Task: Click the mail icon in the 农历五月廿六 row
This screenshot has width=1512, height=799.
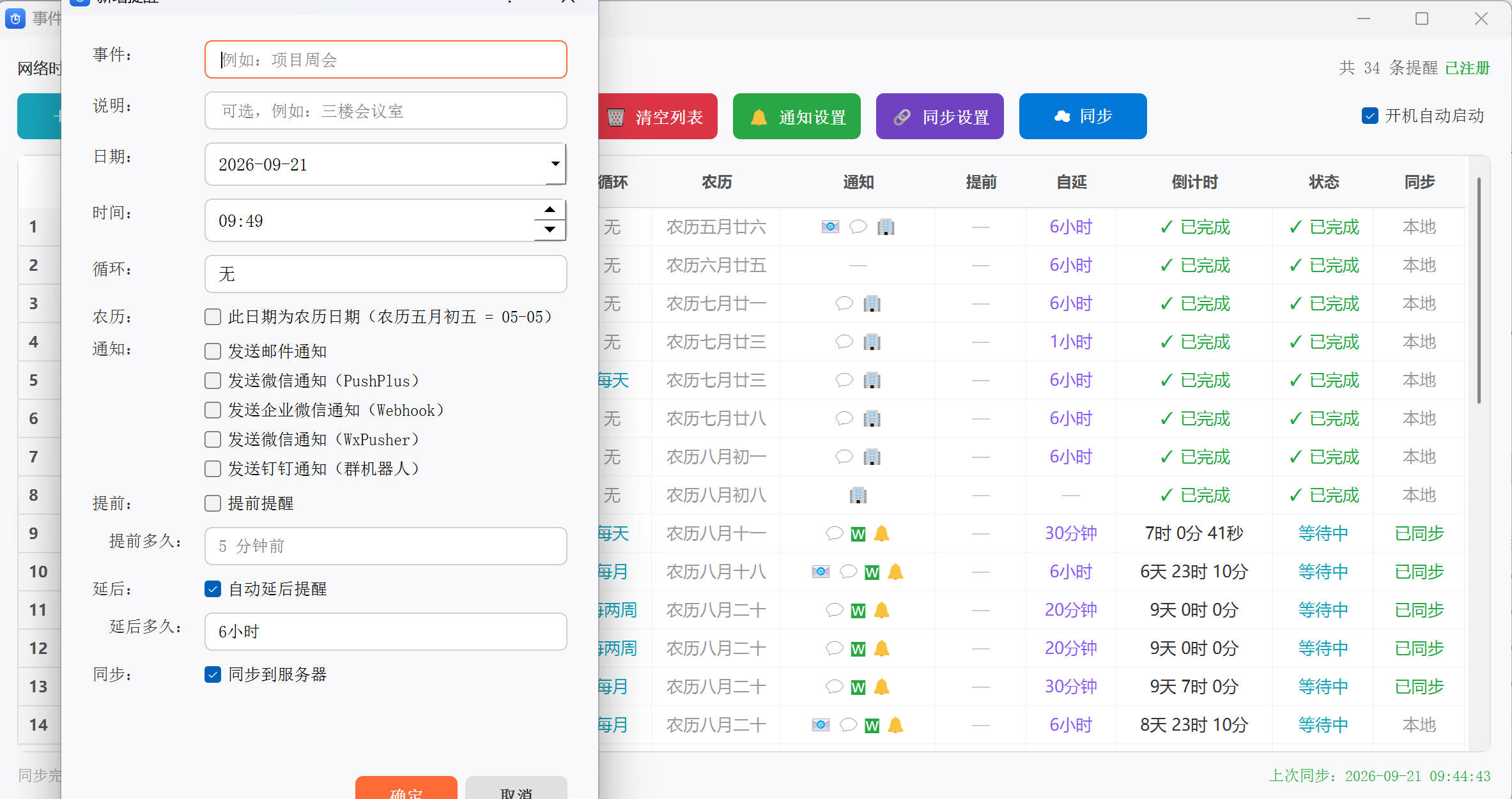Action: [830, 227]
